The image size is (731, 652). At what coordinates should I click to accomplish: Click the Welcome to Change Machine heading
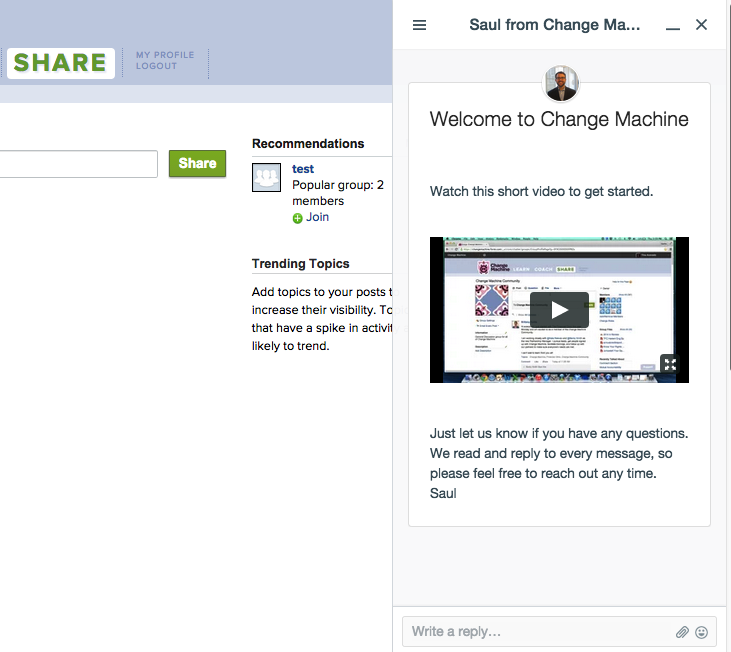click(x=559, y=119)
